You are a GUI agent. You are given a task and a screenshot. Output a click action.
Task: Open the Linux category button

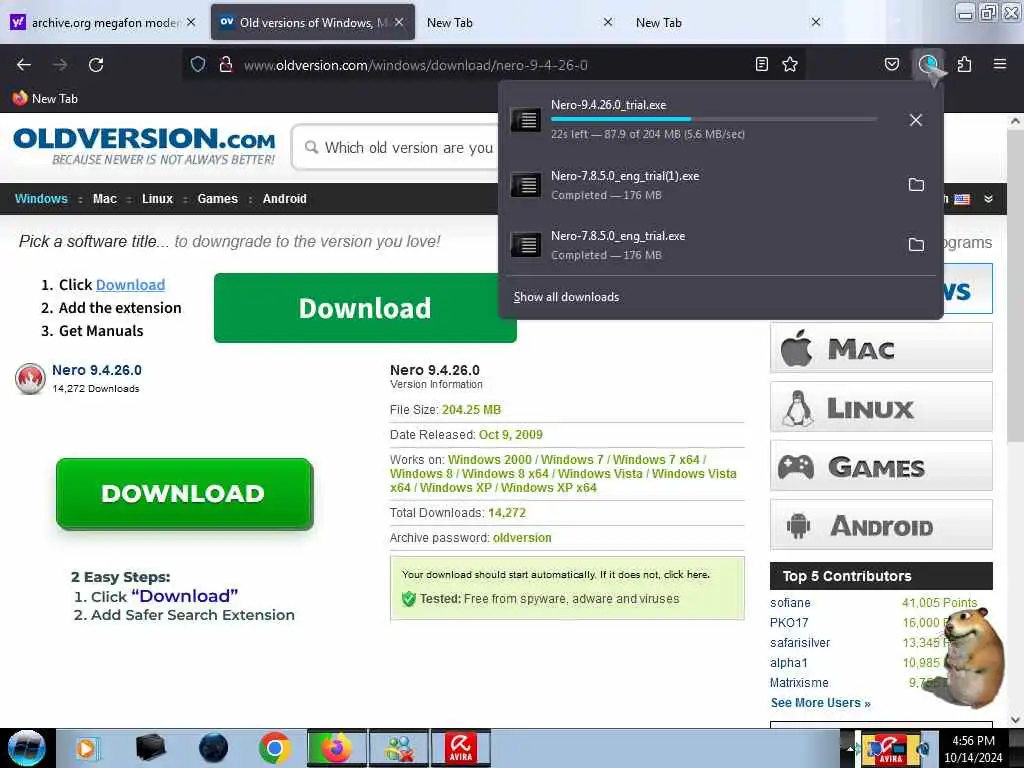pyautogui.click(x=881, y=407)
